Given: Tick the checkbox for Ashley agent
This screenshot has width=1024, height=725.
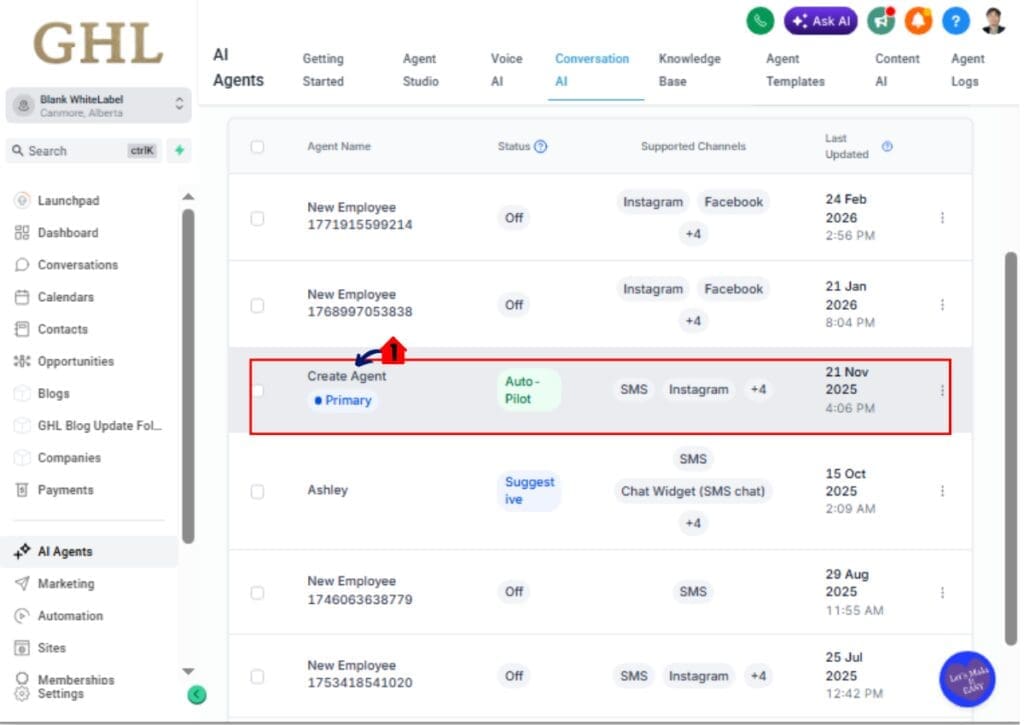Looking at the screenshot, I should [x=257, y=491].
